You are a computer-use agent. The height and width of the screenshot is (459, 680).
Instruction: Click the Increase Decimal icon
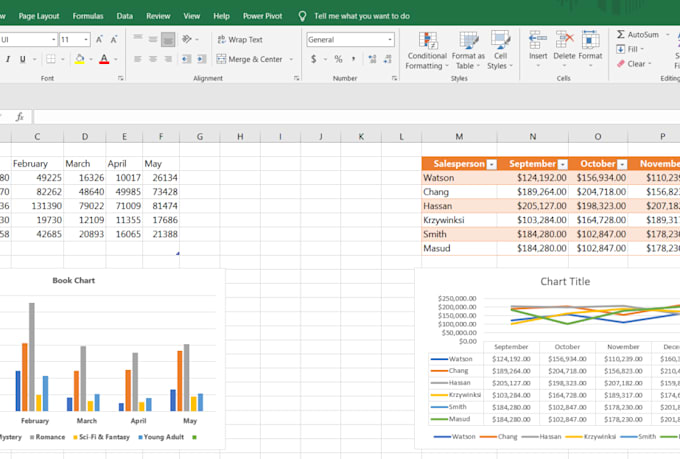(x=372, y=59)
